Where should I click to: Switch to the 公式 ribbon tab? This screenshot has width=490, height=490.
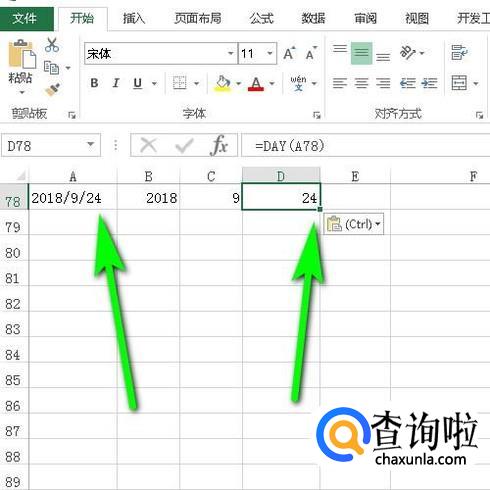[261, 18]
